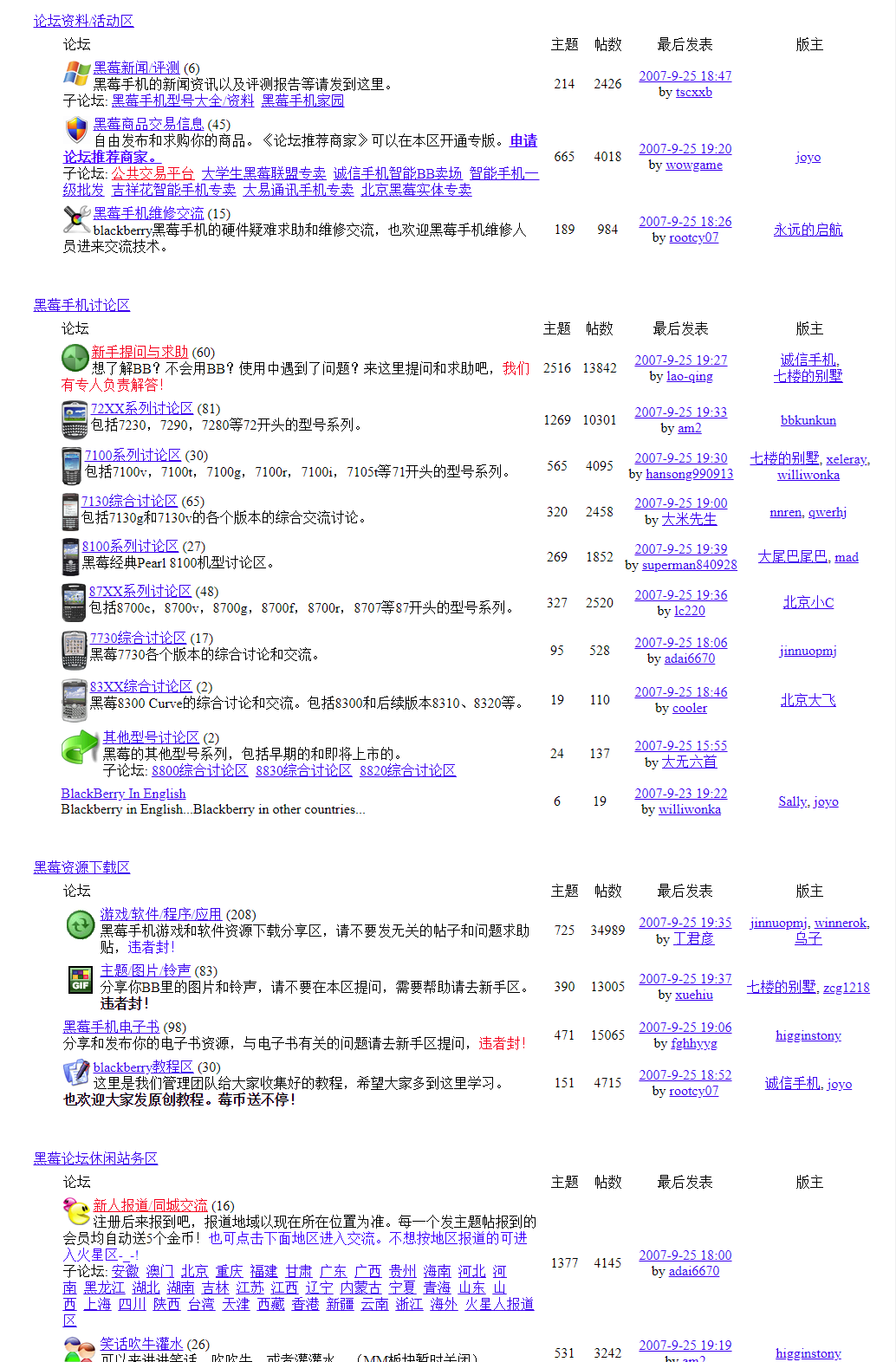Open moderator 北京小C profile
The height and width of the screenshot is (1362, 896).
pyautogui.click(x=808, y=602)
